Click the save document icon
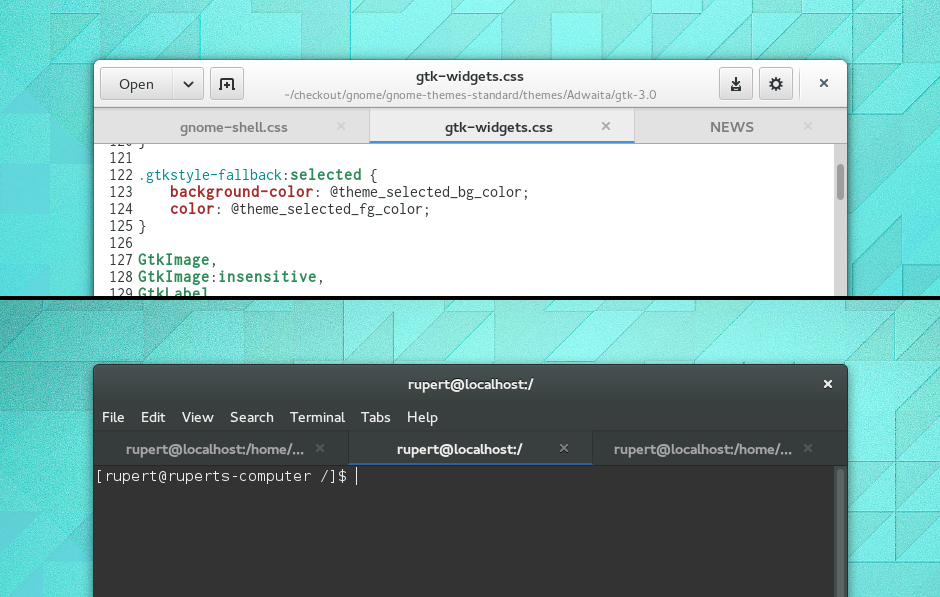 tap(736, 84)
